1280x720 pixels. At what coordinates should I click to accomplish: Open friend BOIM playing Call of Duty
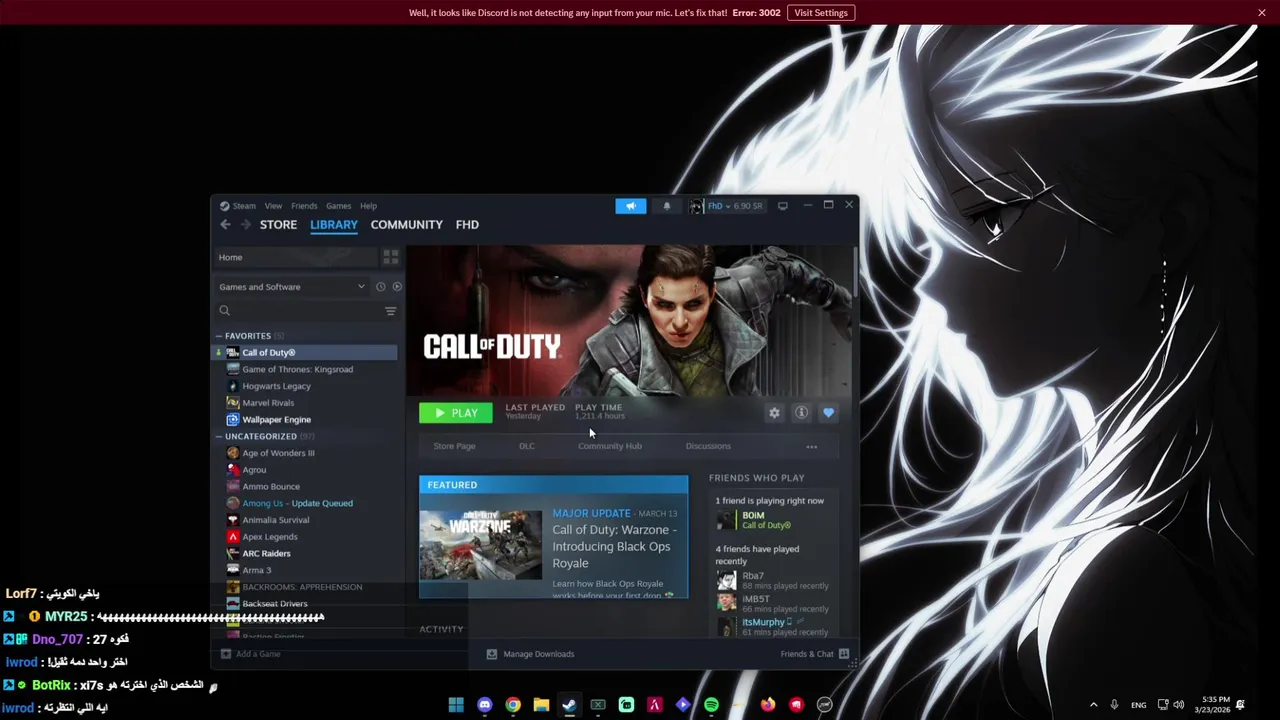click(768, 520)
